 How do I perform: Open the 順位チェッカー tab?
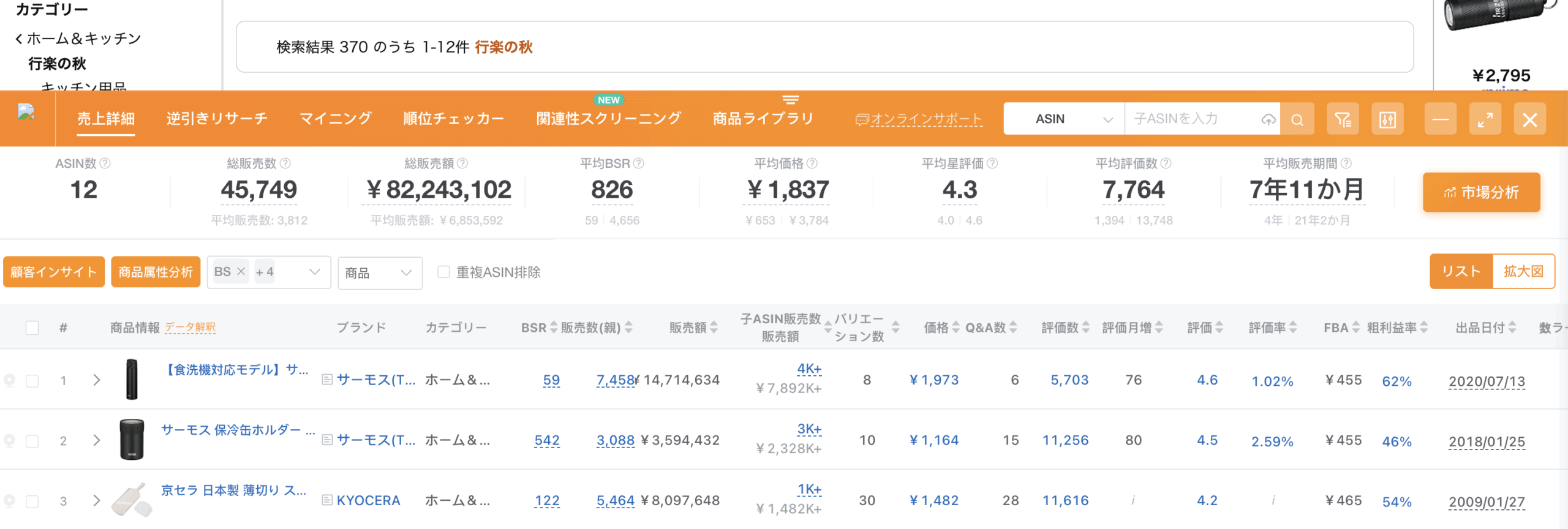tap(453, 119)
